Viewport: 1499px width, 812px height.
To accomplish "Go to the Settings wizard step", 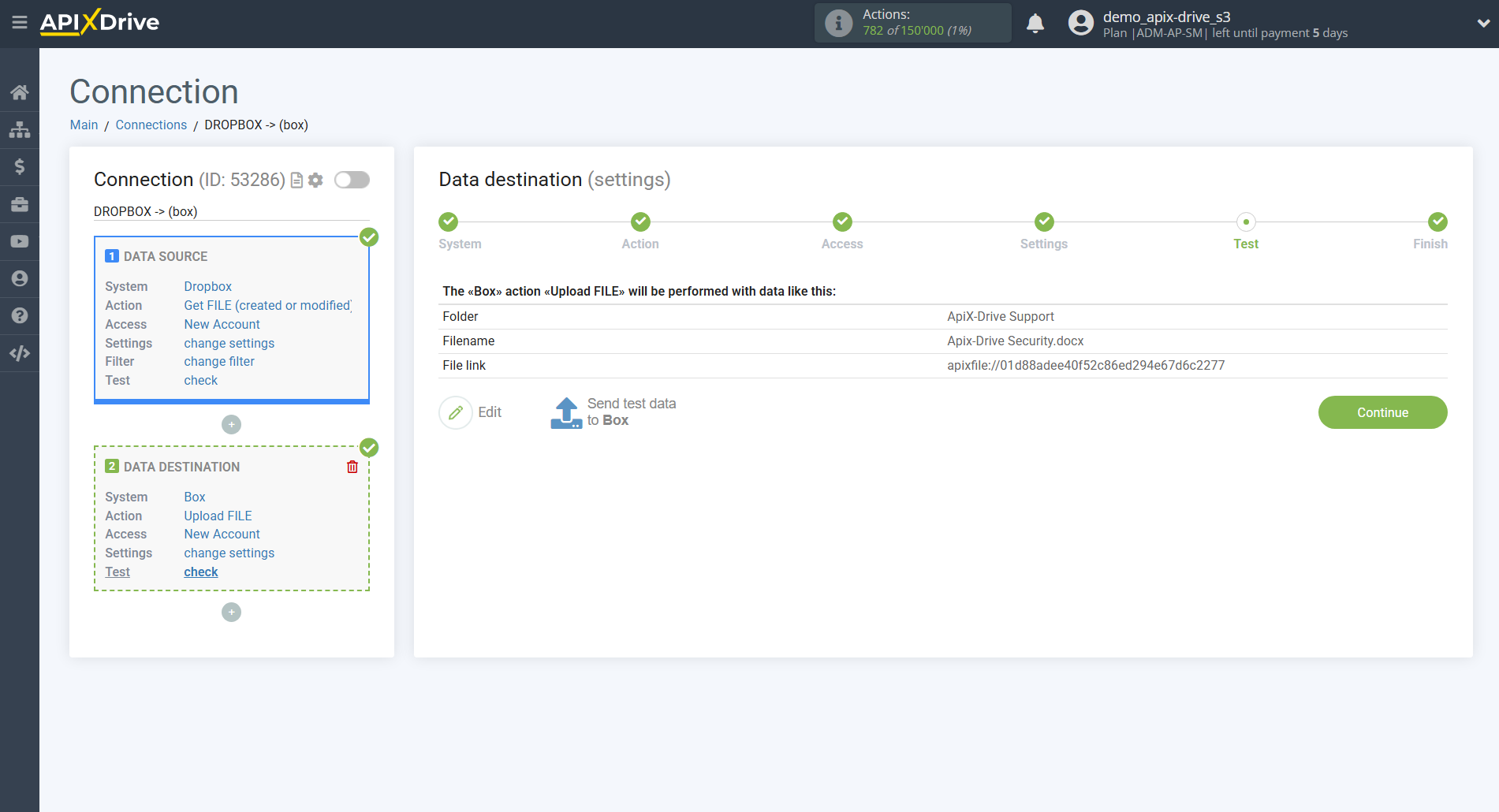I will click(1043, 222).
